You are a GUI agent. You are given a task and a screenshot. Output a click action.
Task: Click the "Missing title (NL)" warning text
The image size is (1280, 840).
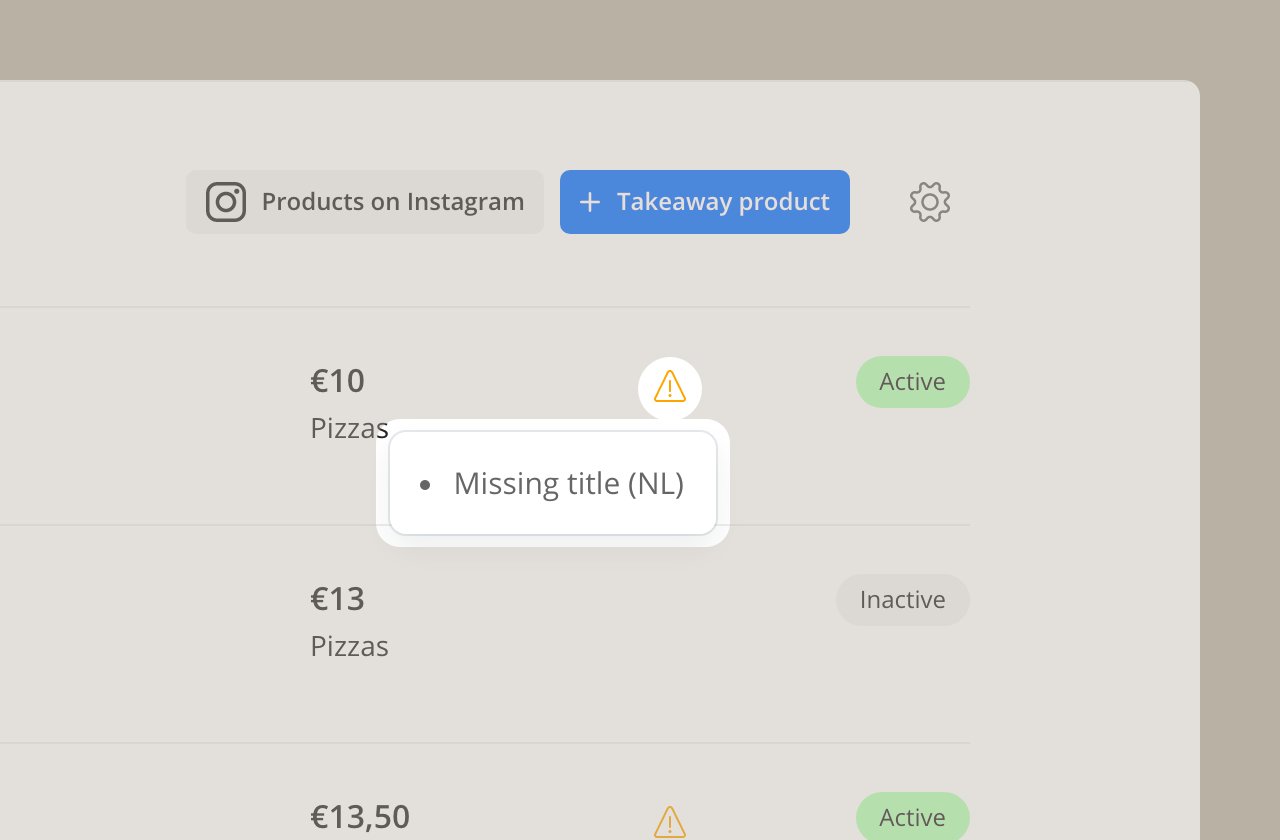click(569, 484)
